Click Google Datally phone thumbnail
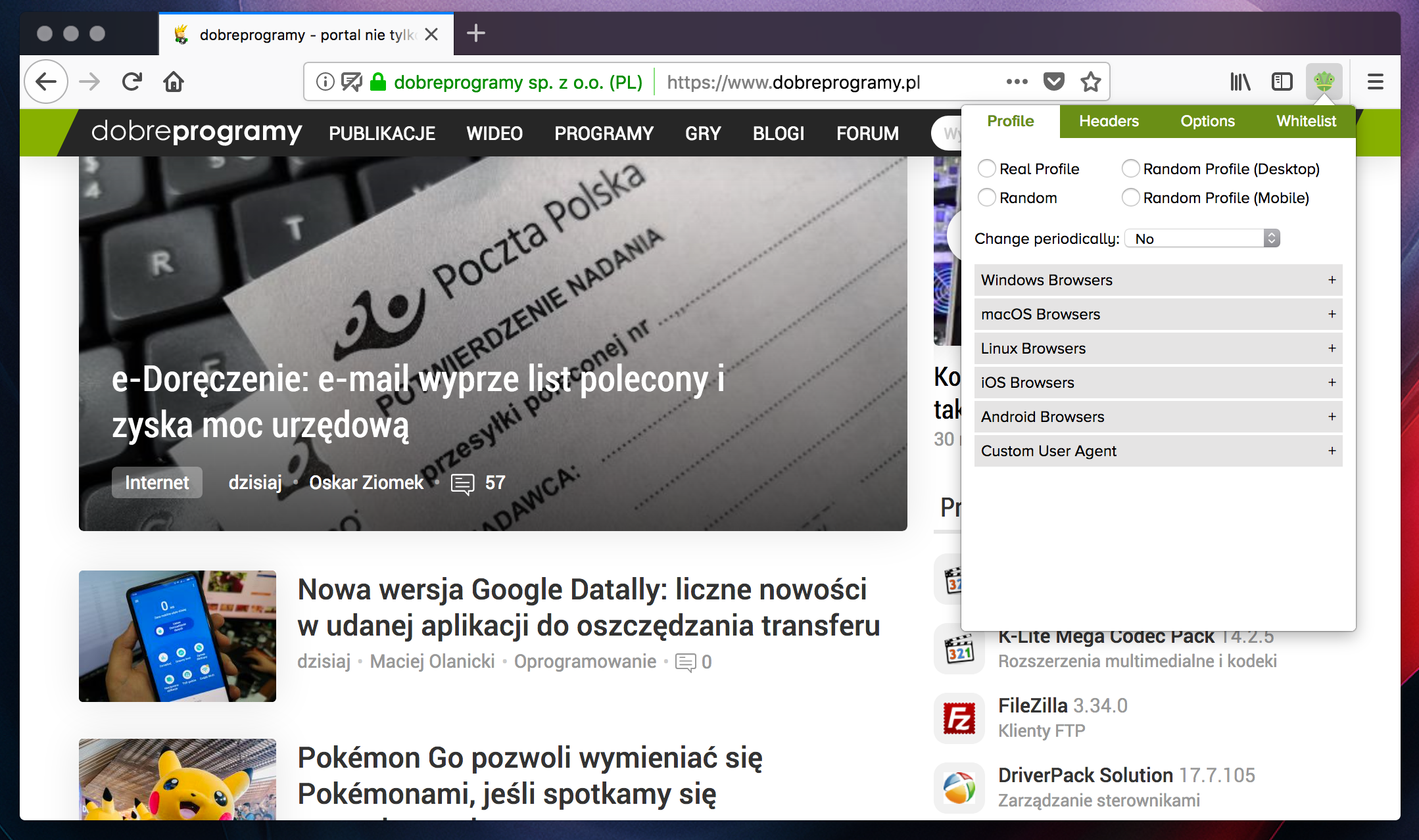This screenshot has height=840, width=1419. pos(178,636)
